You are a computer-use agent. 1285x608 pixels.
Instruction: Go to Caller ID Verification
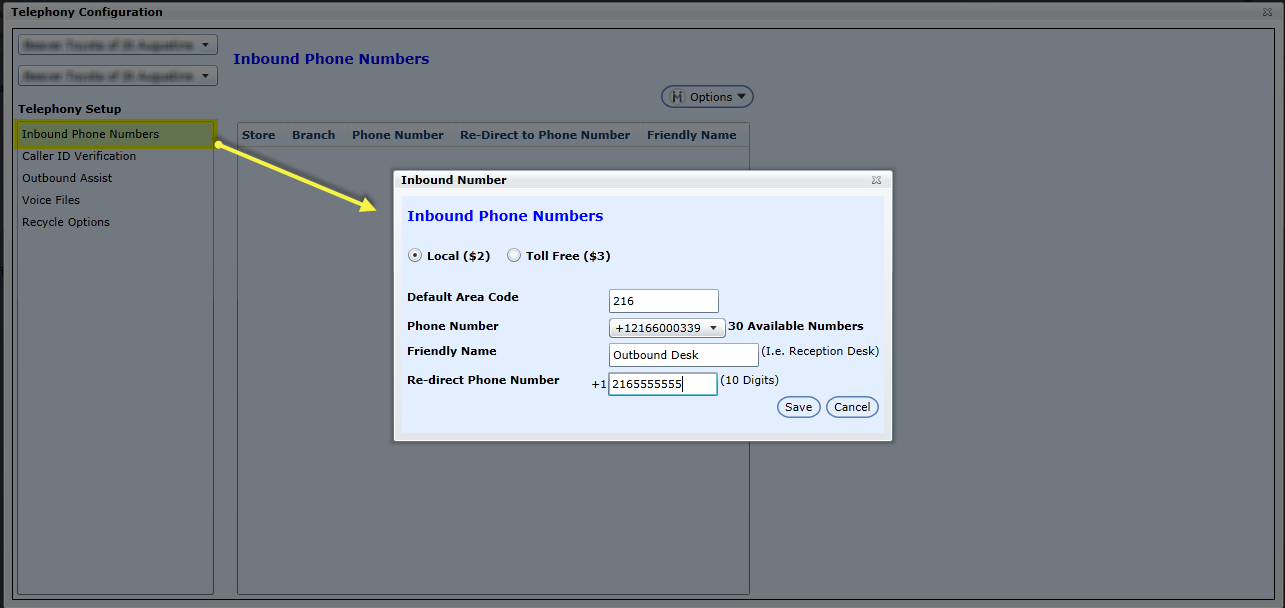(79, 156)
